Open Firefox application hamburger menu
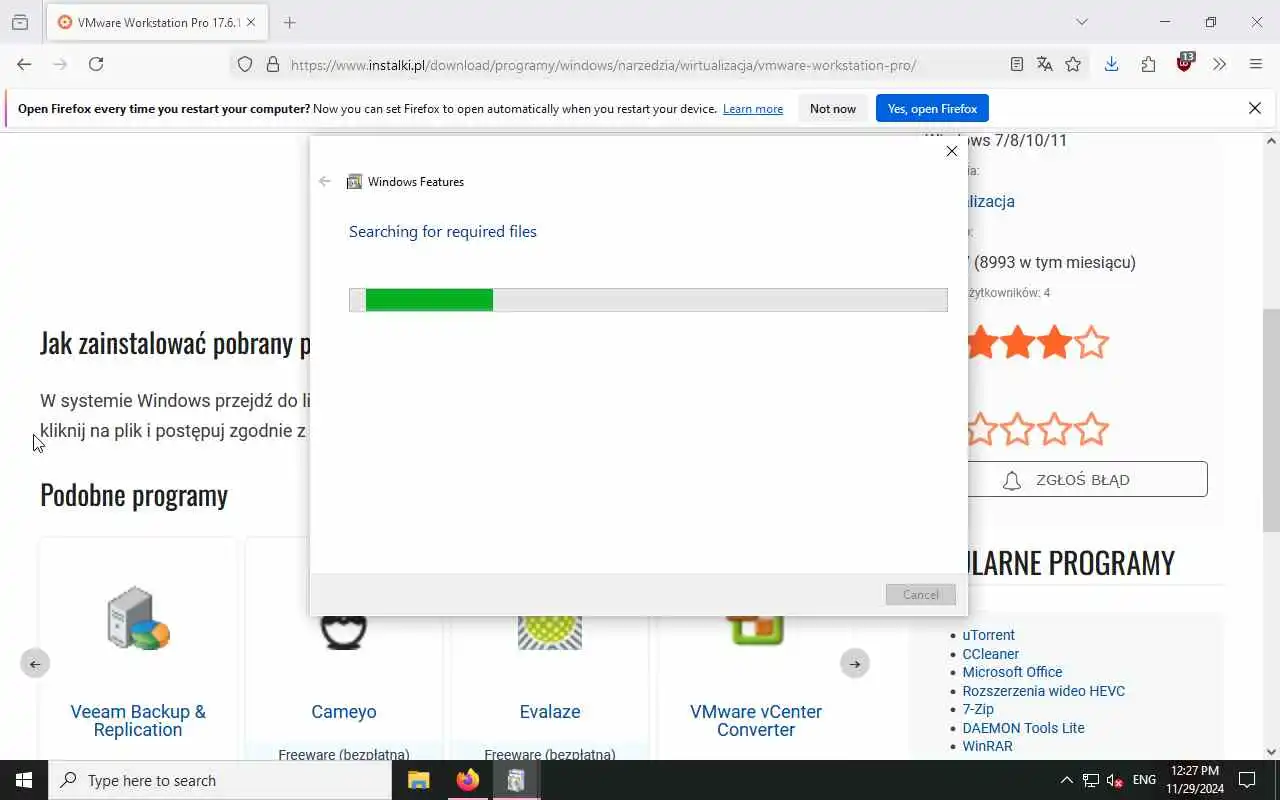The image size is (1280, 800). [x=1256, y=64]
